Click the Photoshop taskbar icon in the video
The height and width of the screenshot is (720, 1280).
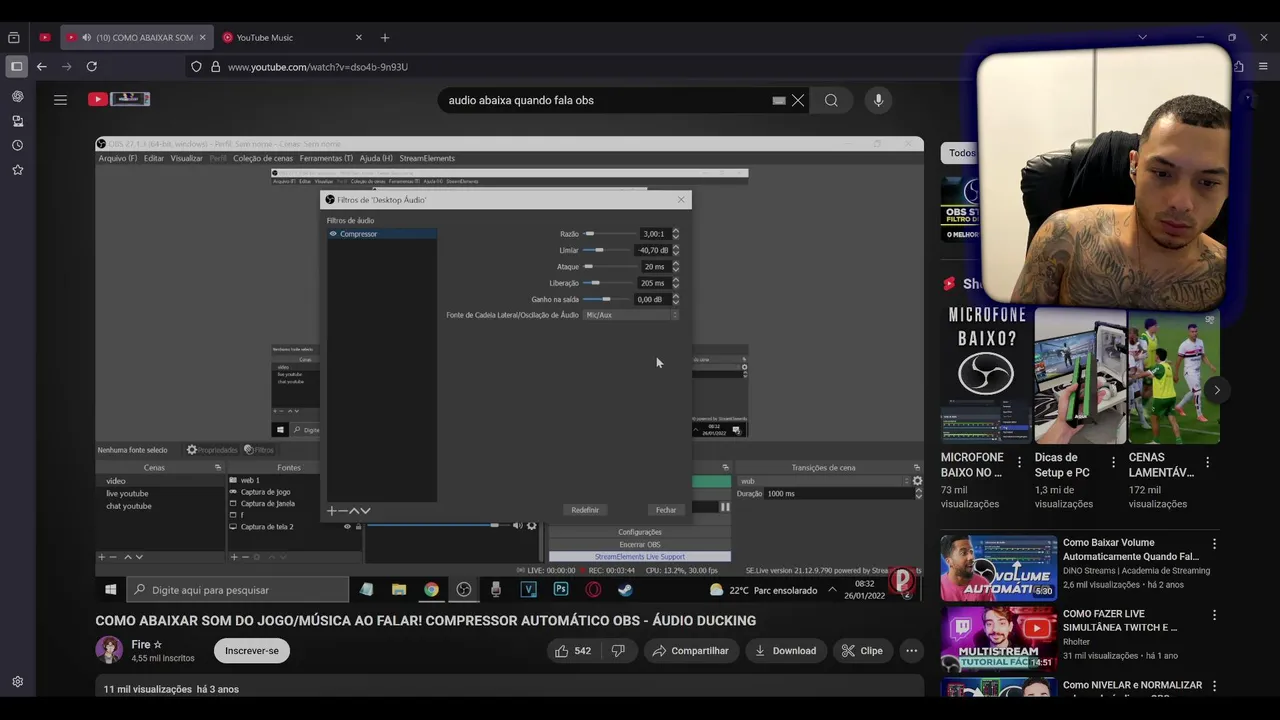[561, 590]
